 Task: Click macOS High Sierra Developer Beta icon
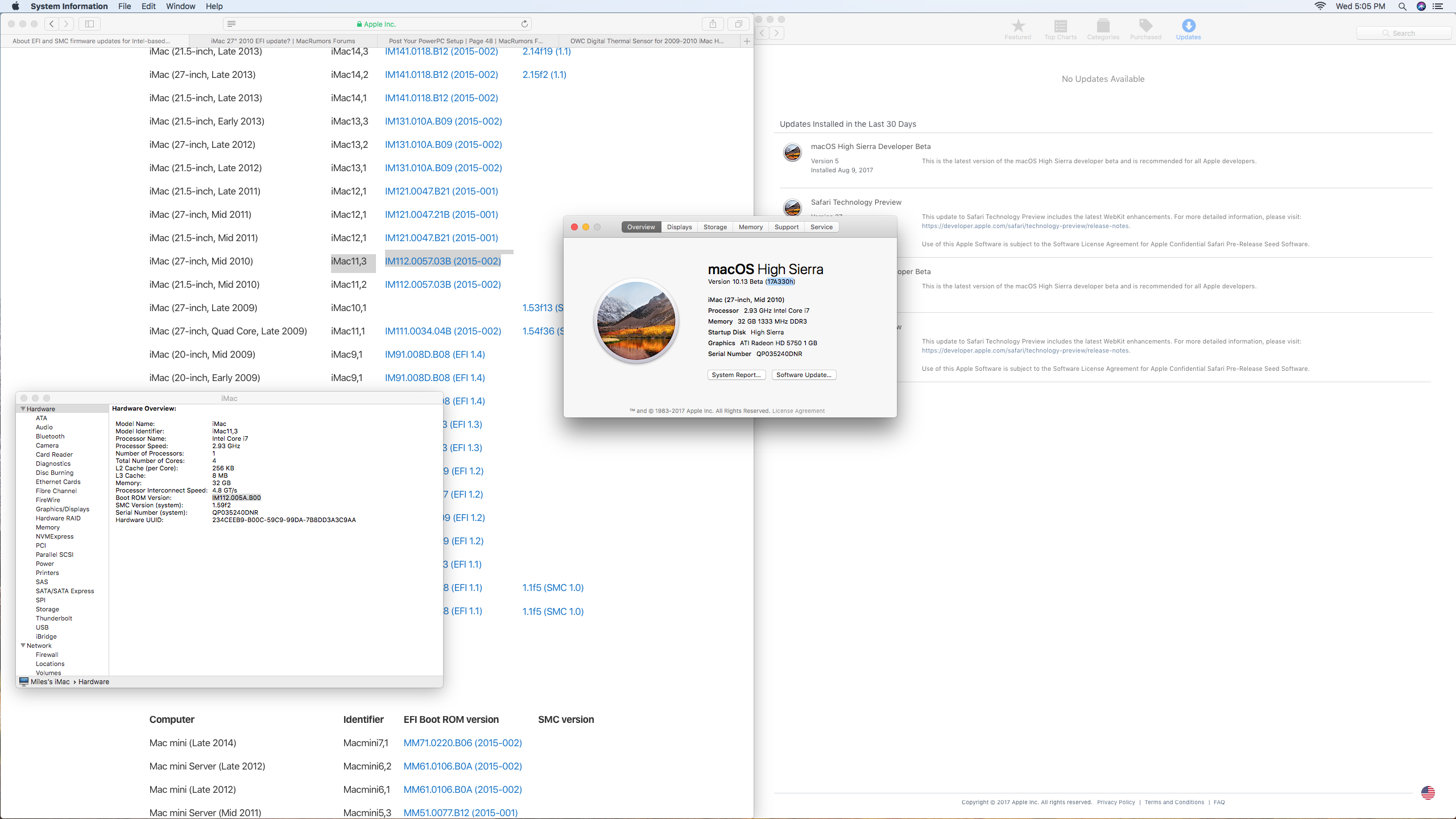coord(792,152)
